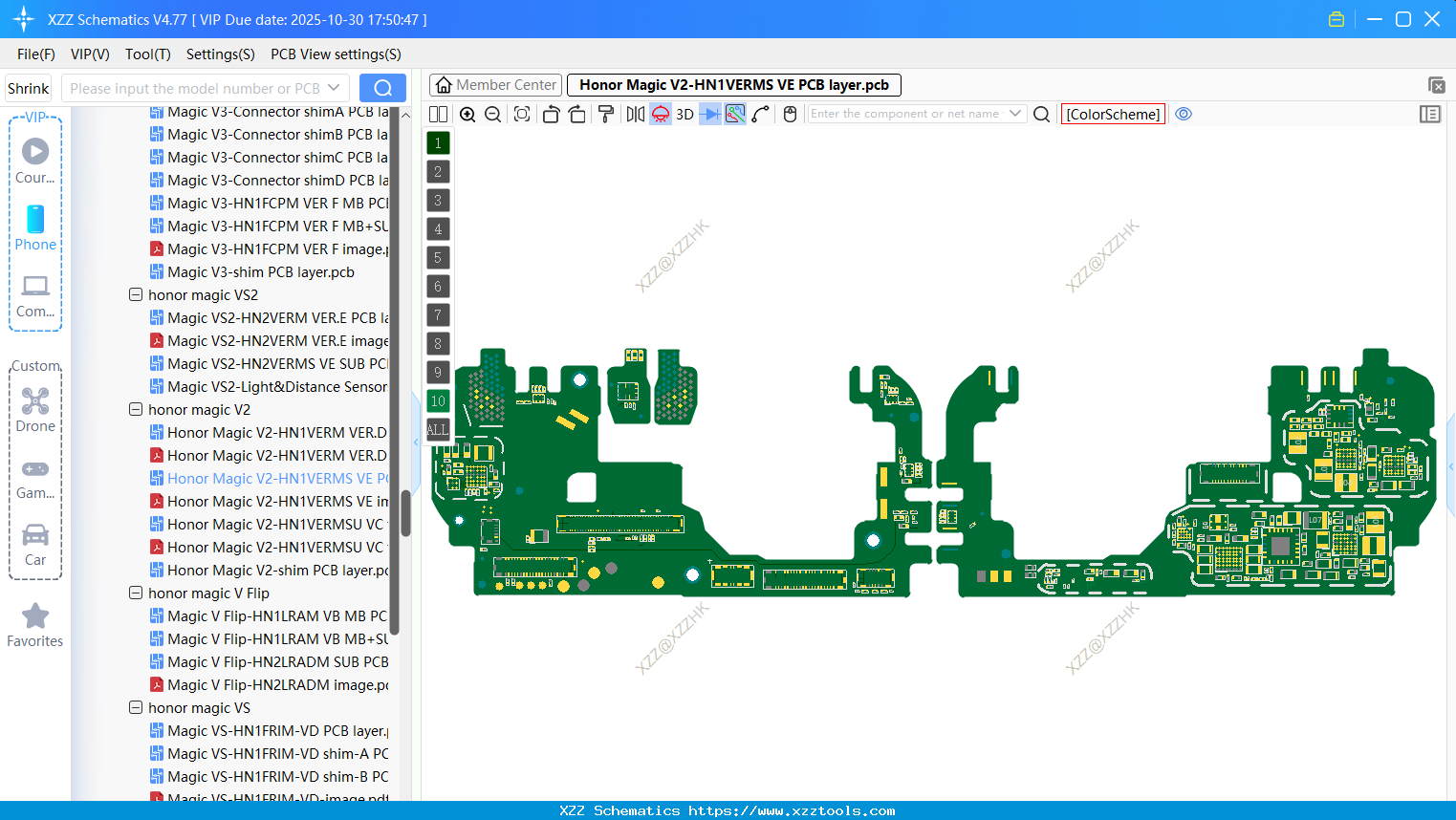The width and height of the screenshot is (1456, 820).
Task: Open the Drone category
Action: [x=35, y=409]
